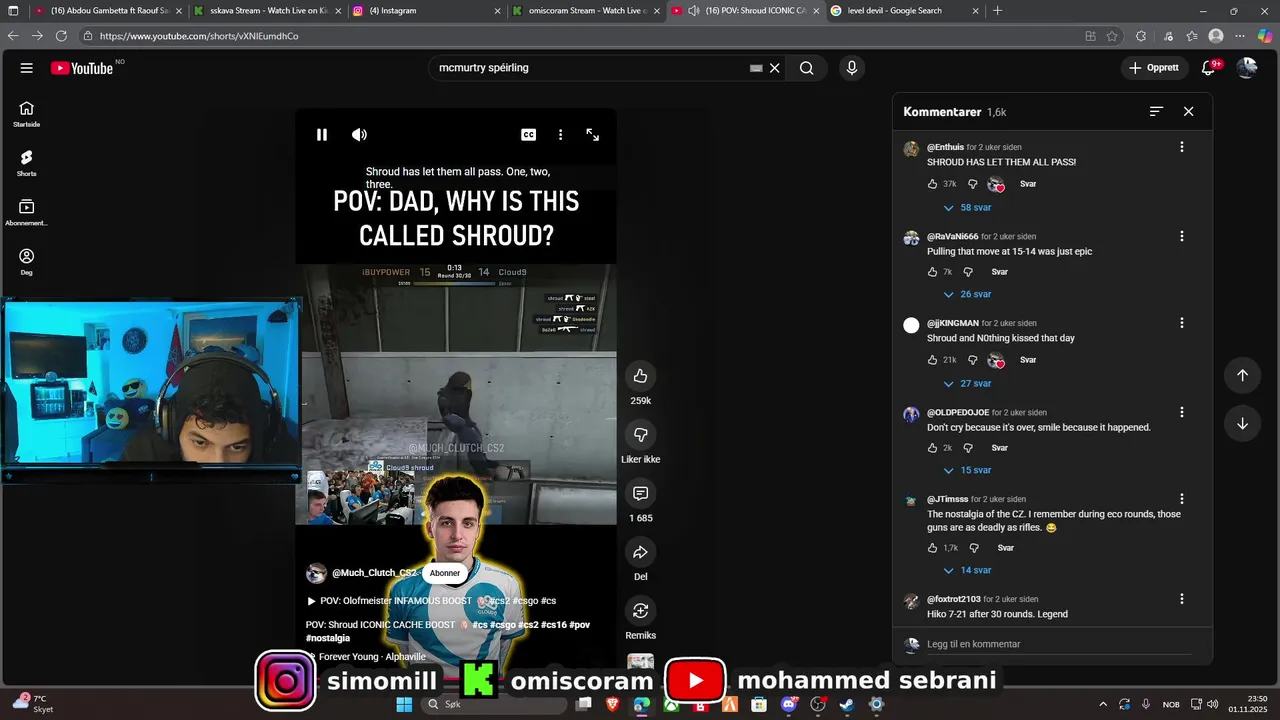
Task: Open the @Much_Clutch_CS2 channel
Action: click(374, 573)
